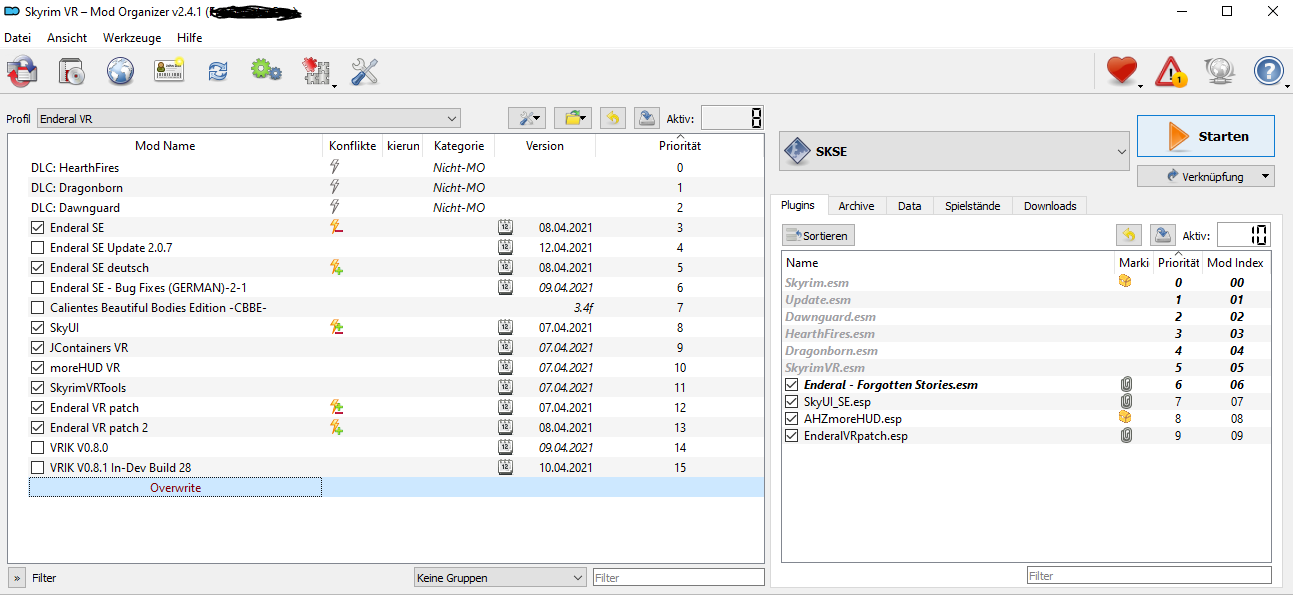Open the Profil Enderal VR dropdown
Image resolution: width=1293 pixels, height=595 pixels.
pyautogui.click(x=249, y=118)
